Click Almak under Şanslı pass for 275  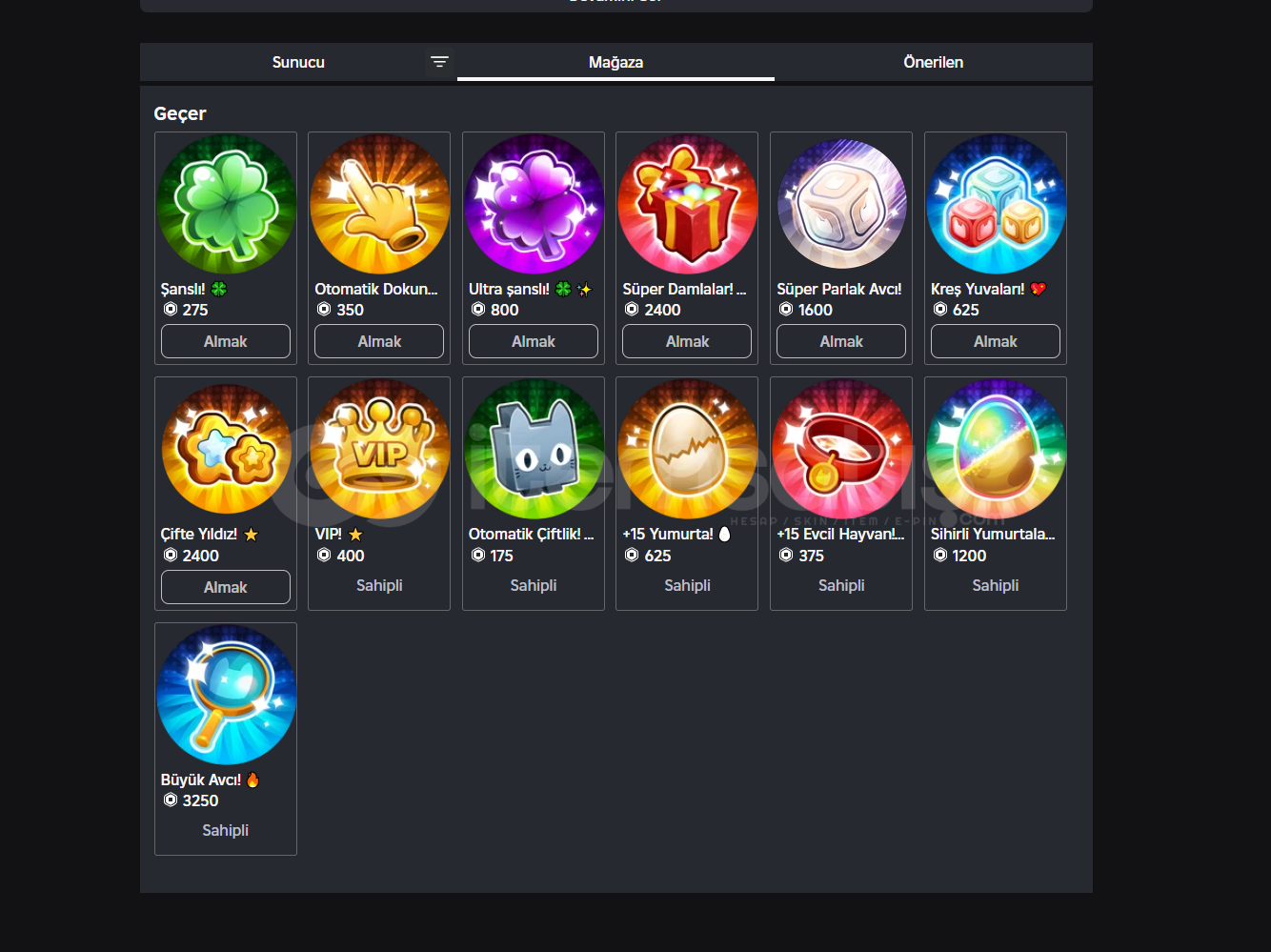[226, 341]
